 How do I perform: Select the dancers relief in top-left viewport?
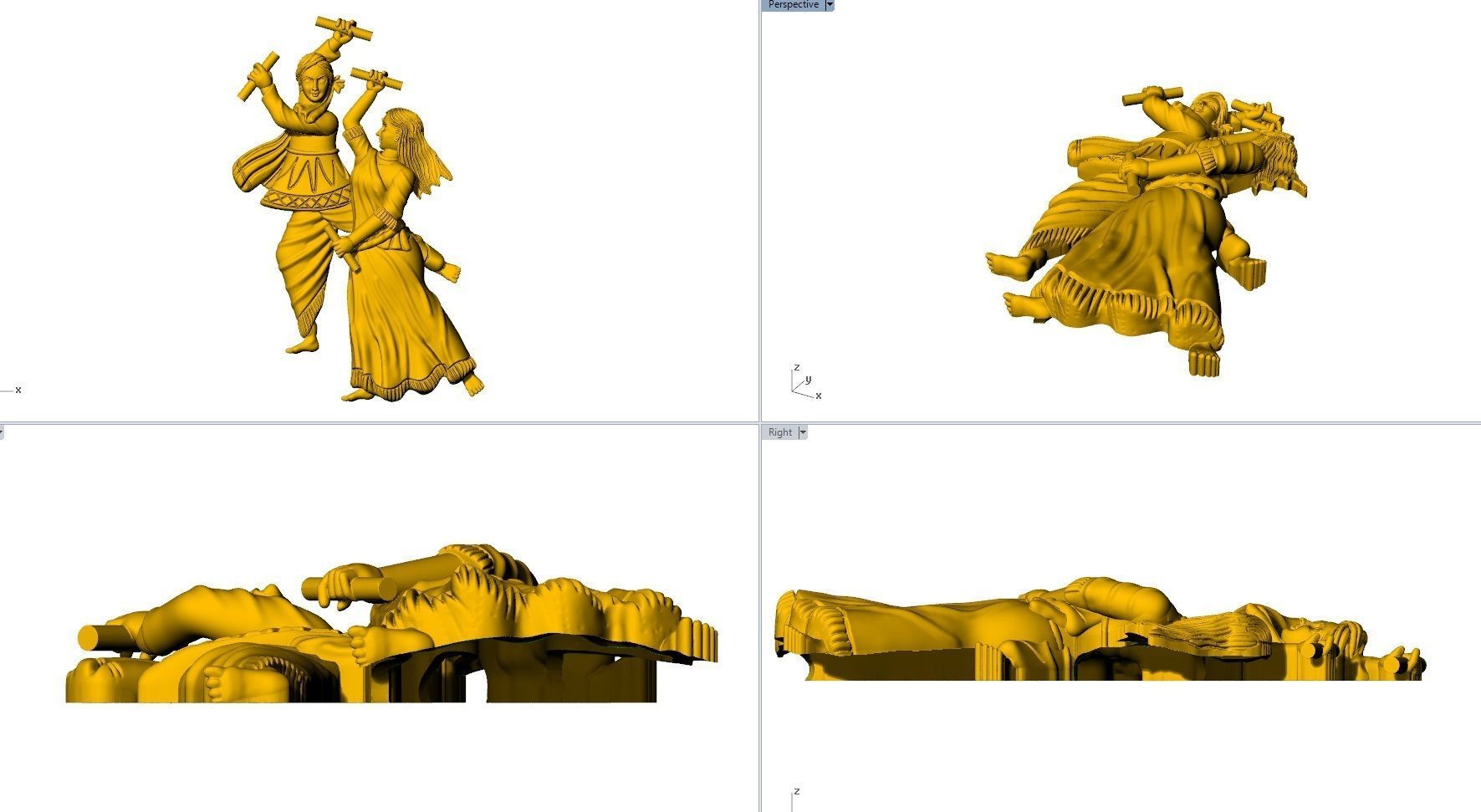point(357,209)
